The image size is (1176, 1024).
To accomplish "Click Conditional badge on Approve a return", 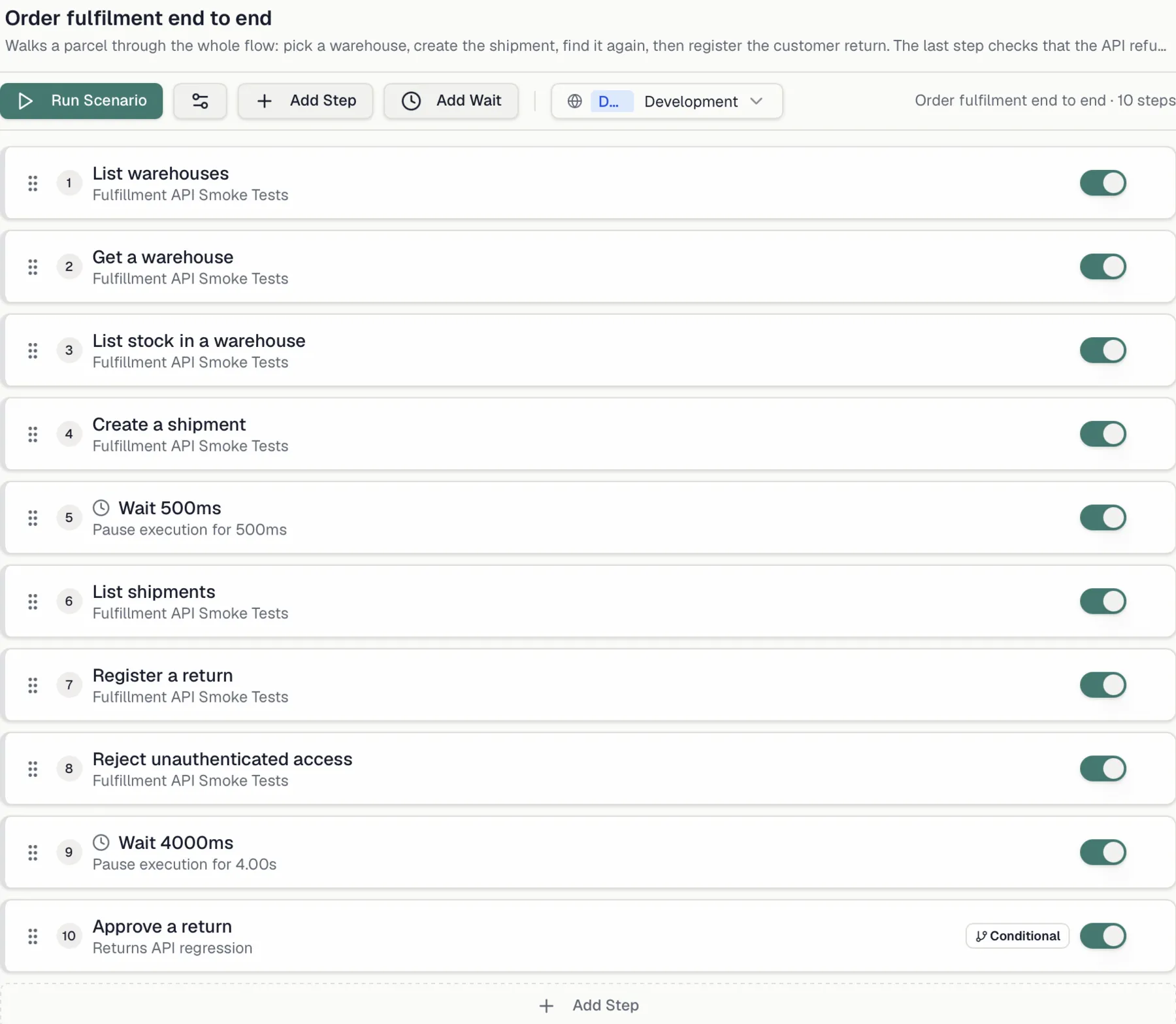I will pos(1017,936).
